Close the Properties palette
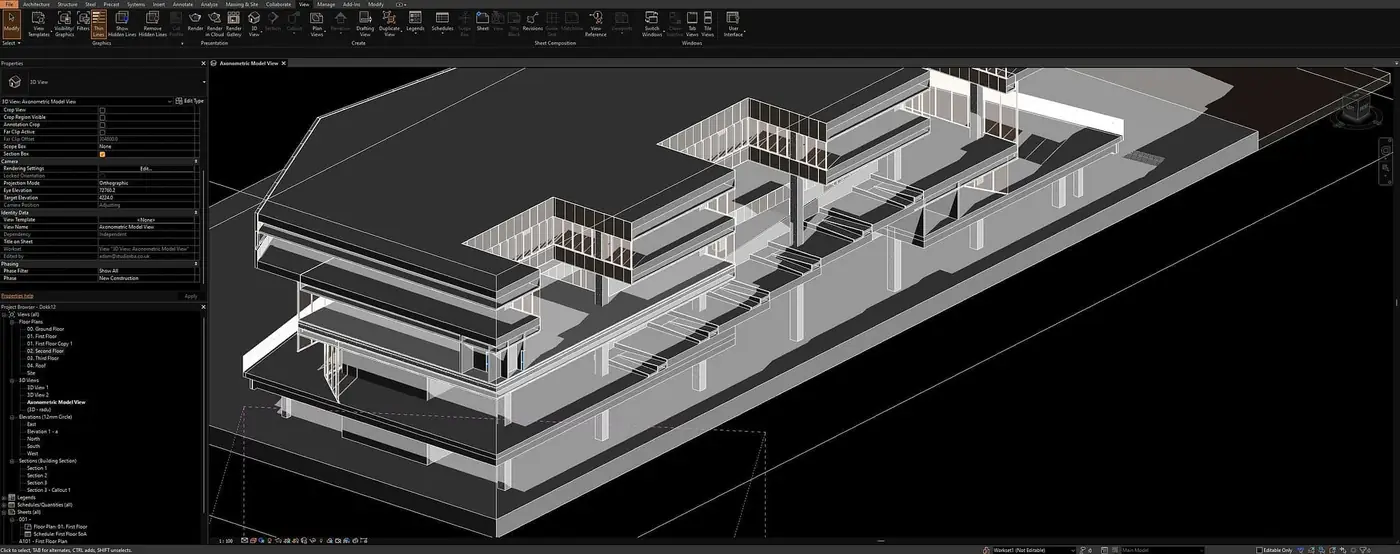The width and height of the screenshot is (1400, 554). [202, 64]
